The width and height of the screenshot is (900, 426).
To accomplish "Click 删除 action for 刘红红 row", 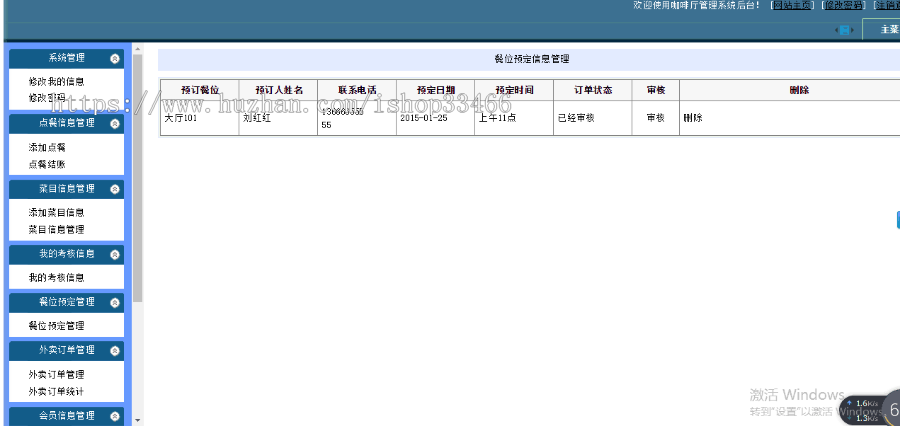I will tap(693, 118).
